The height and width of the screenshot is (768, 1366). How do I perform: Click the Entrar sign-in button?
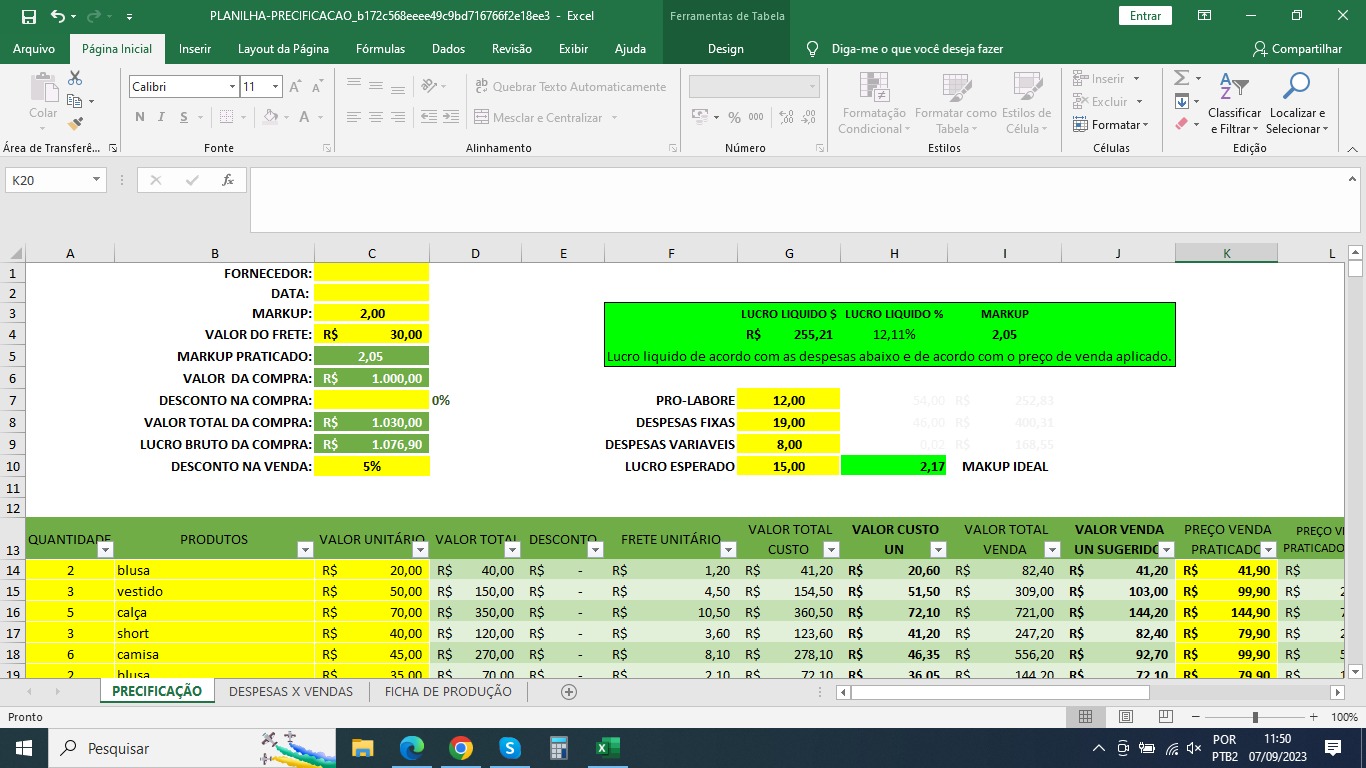pos(1145,16)
